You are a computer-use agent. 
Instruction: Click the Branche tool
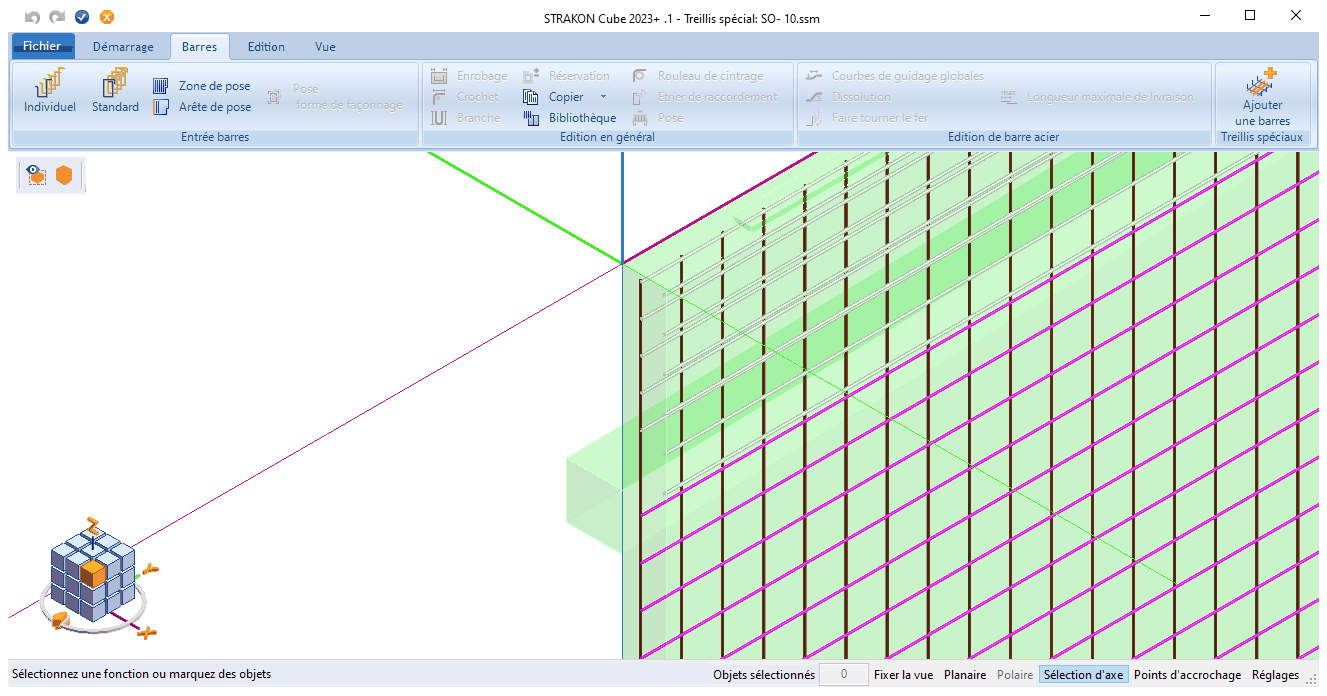(x=465, y=118)
